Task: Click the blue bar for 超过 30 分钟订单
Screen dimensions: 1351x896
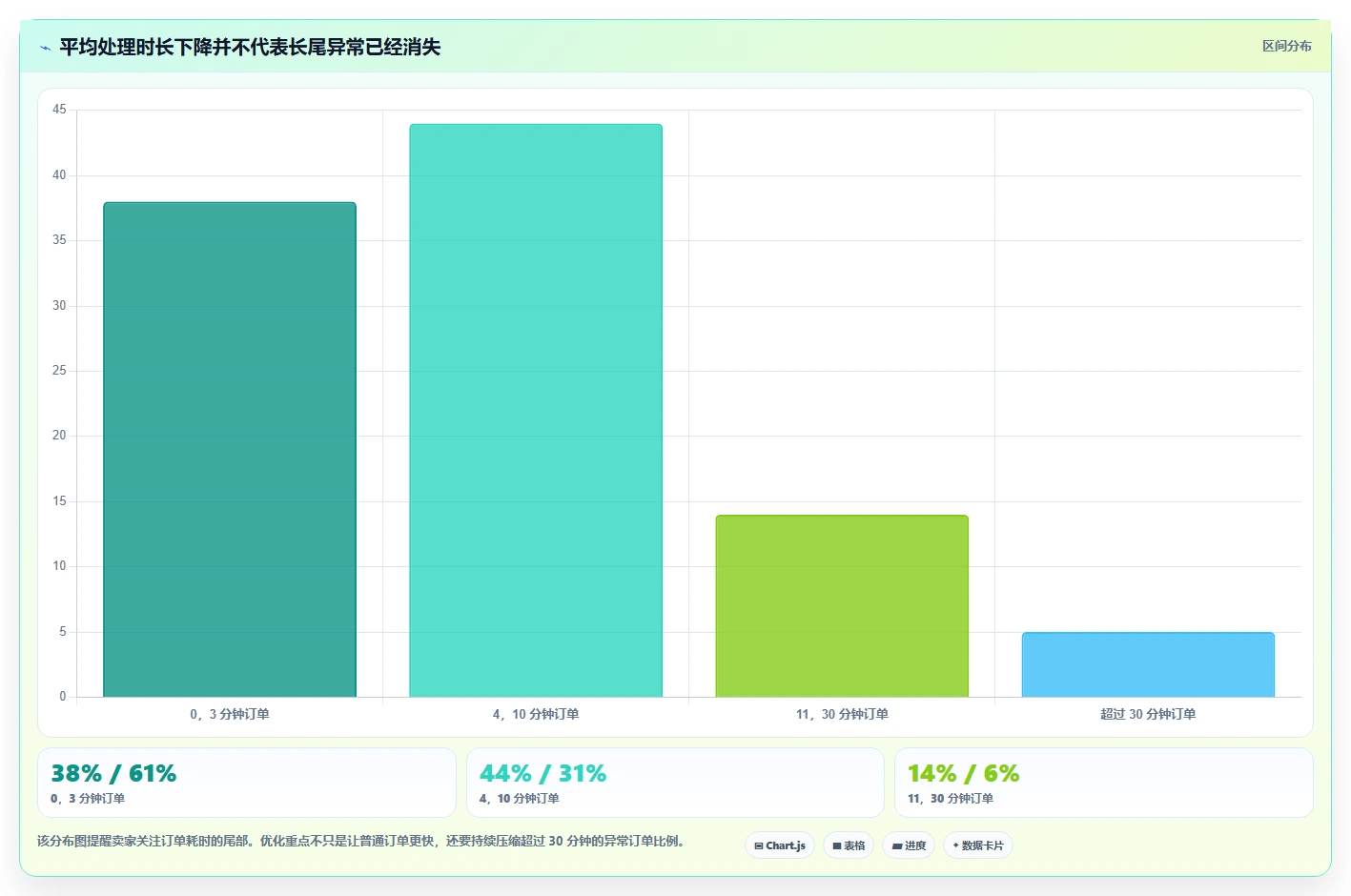Action: click(x=1148, y=664)
